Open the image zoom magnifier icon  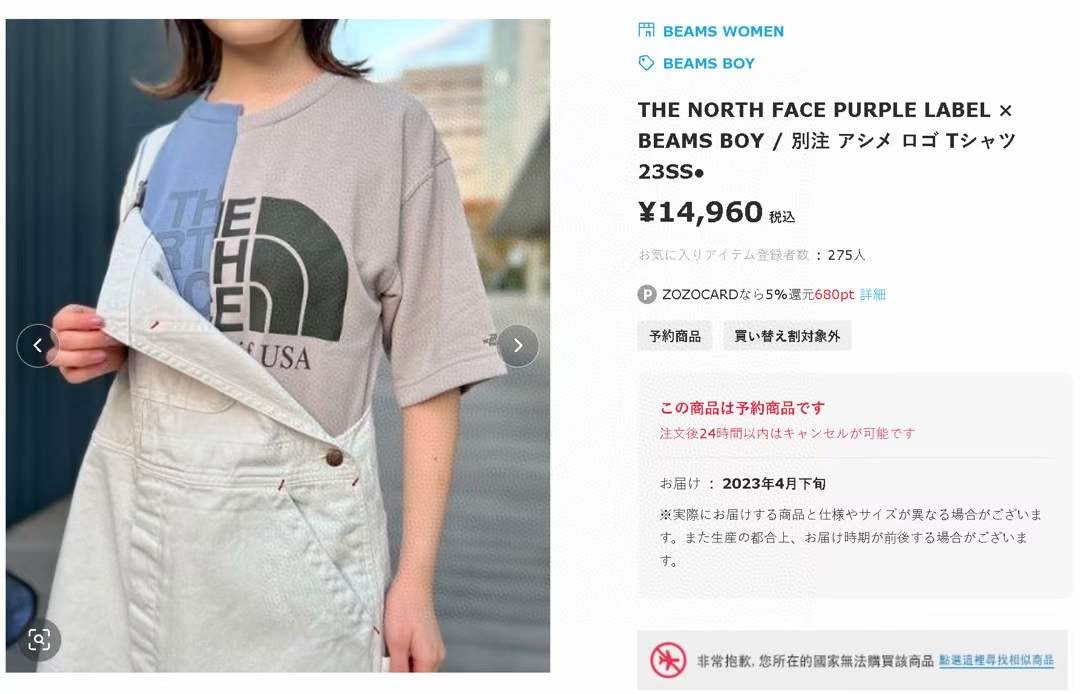coord(39,640)
